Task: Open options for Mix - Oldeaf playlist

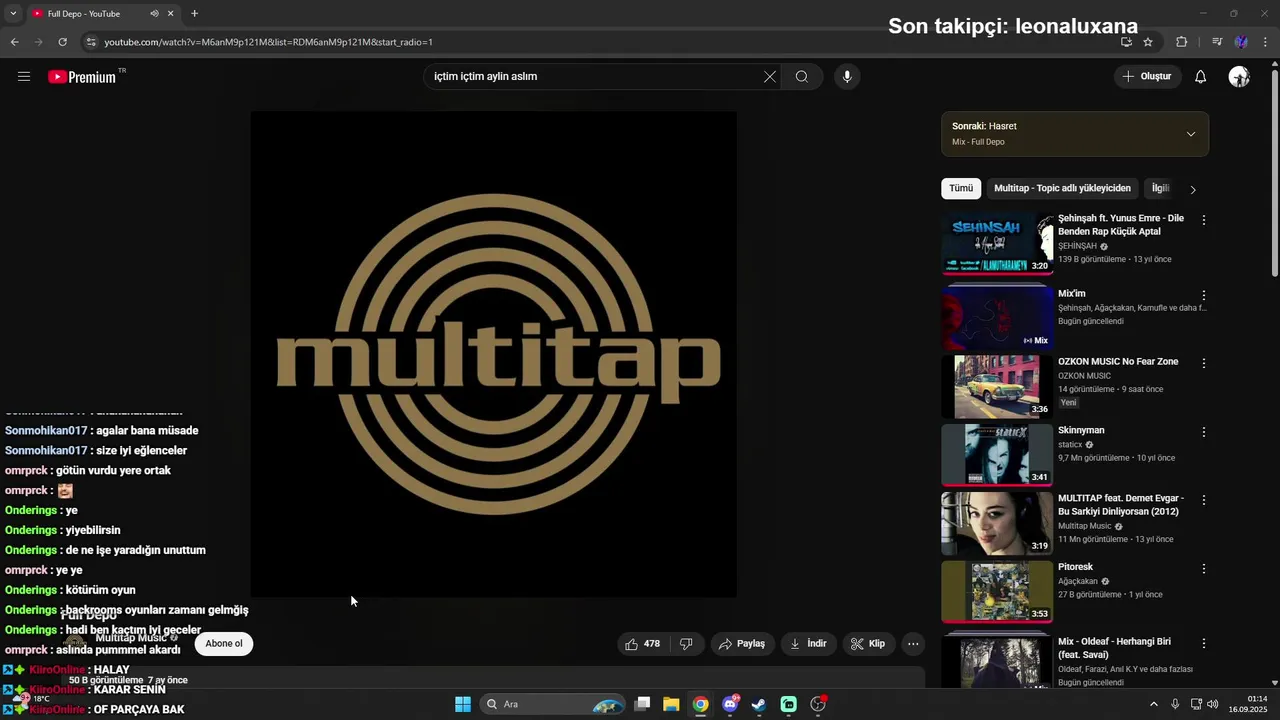Action: tap(1204, 643)
